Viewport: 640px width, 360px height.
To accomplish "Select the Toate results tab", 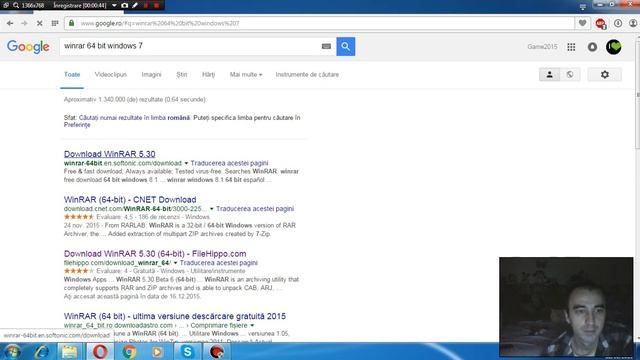I will point(72,75).
